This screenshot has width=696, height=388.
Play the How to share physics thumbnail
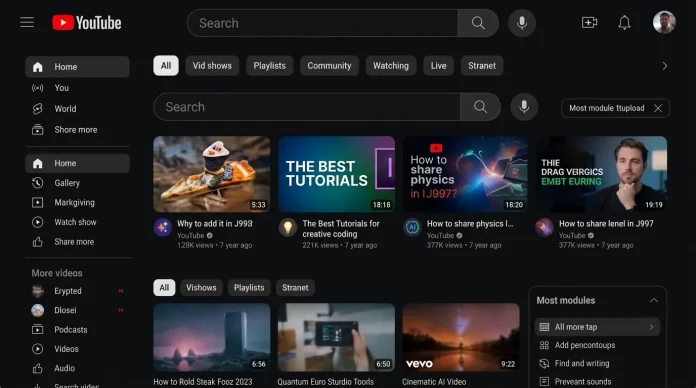pos(465,174)
